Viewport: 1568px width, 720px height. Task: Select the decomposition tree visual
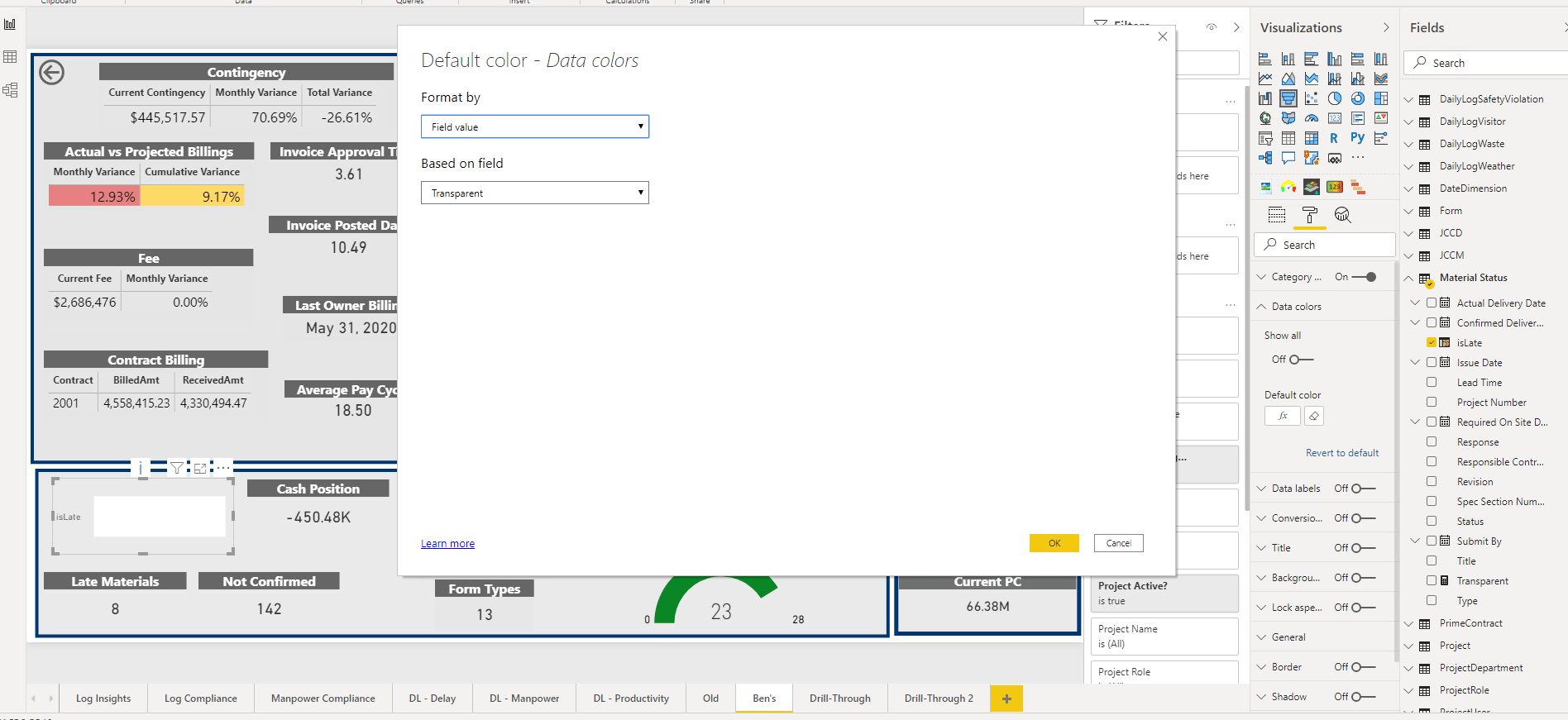[x=1265, y=158]
